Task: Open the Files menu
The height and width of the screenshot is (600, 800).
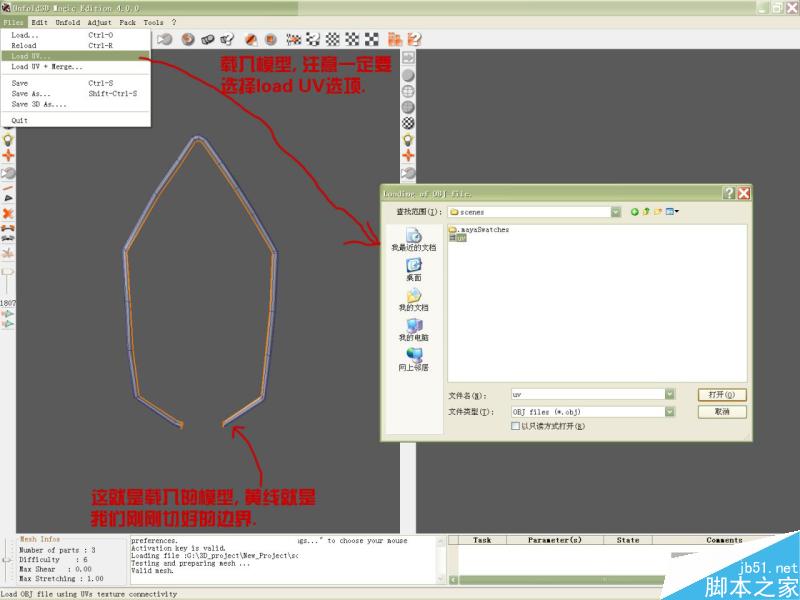Action: point(13,22)
